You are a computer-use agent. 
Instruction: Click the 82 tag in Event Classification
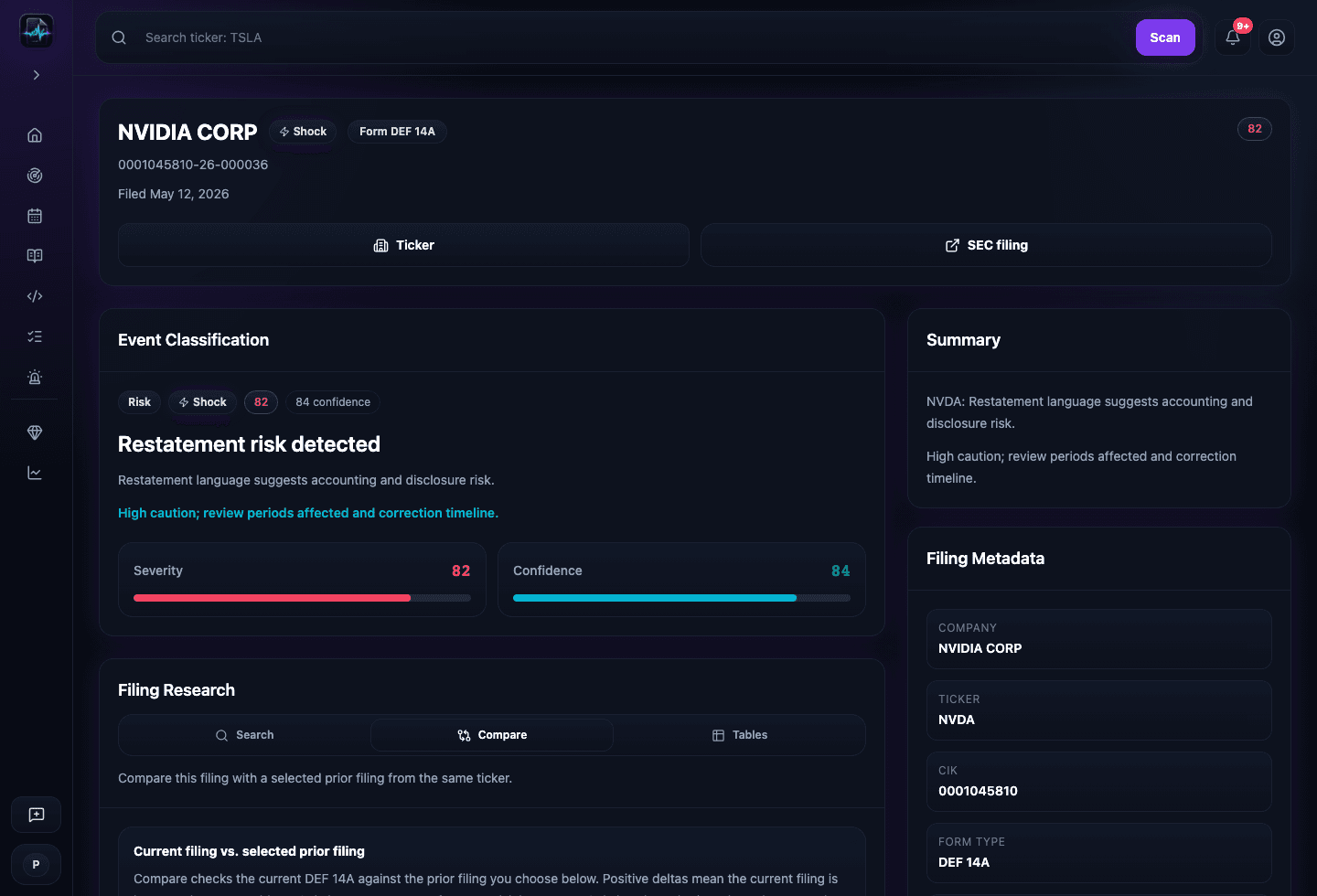[x=261, y=402]
